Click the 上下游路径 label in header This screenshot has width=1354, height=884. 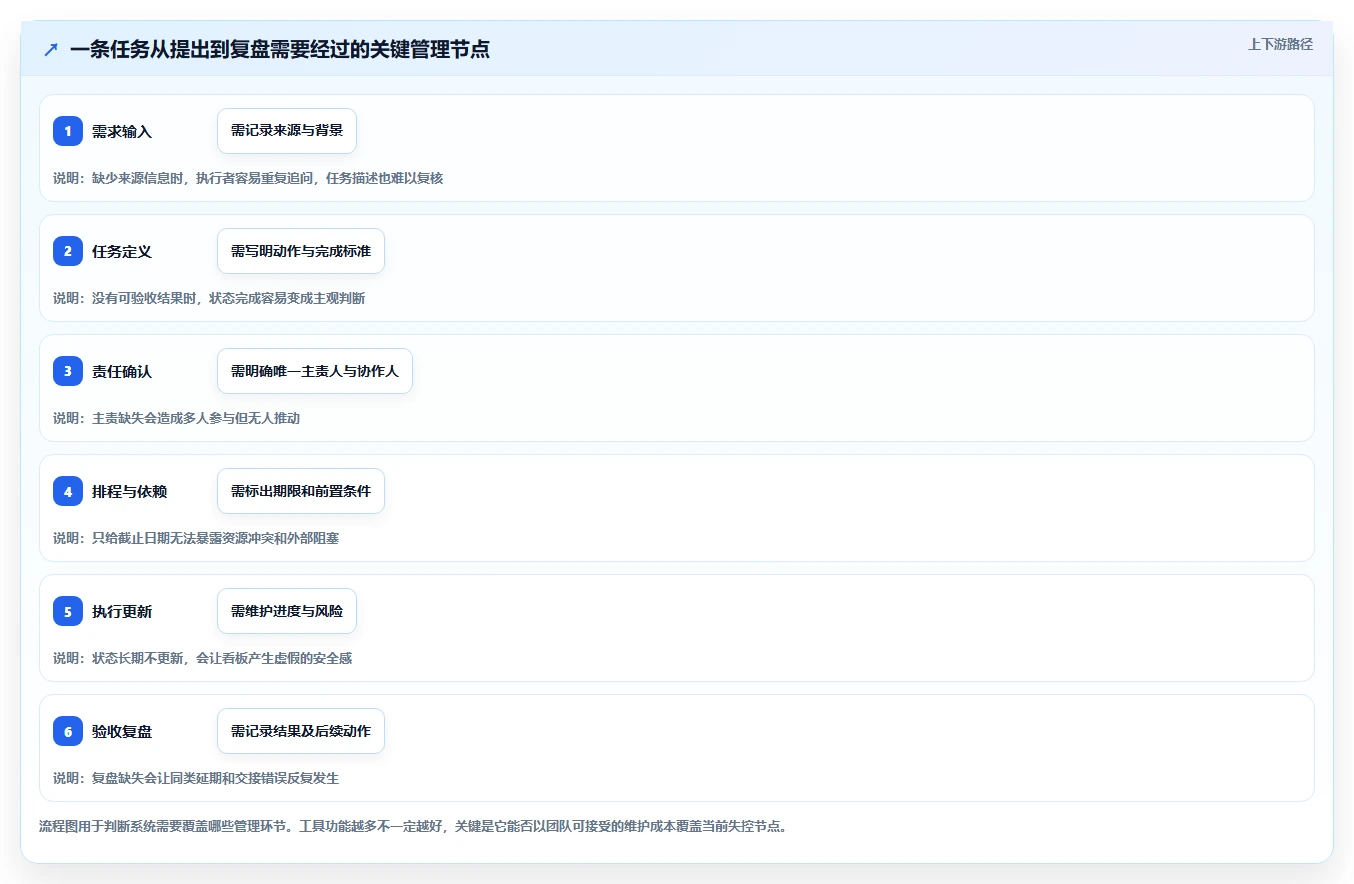point(1280,44)
